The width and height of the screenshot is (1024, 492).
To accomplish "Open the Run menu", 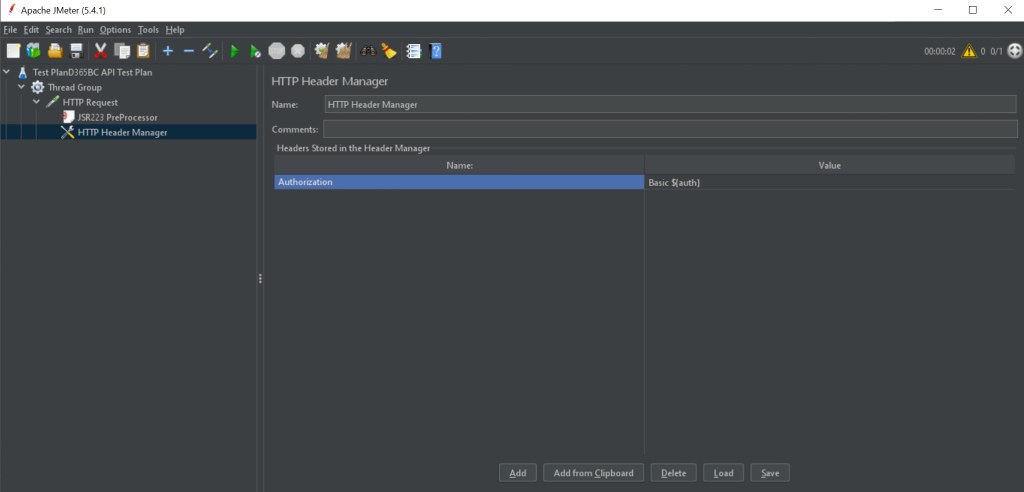I will 85,30.
